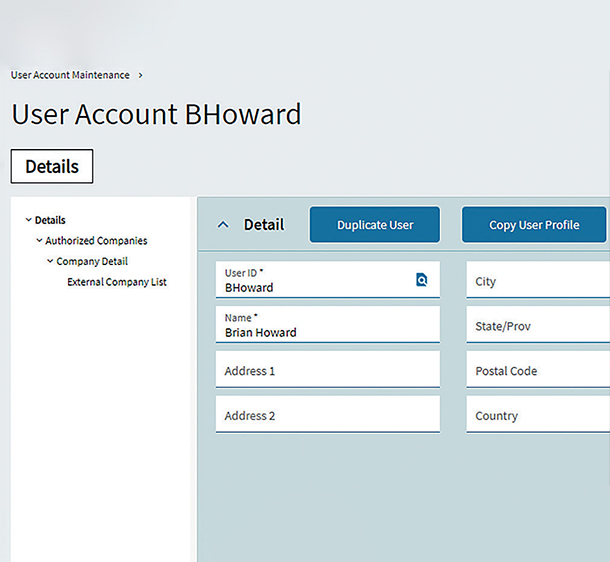Collapse the Detail section chevron
The width and height of the screenshot is (610, 562).
click(x=222, y=225)
